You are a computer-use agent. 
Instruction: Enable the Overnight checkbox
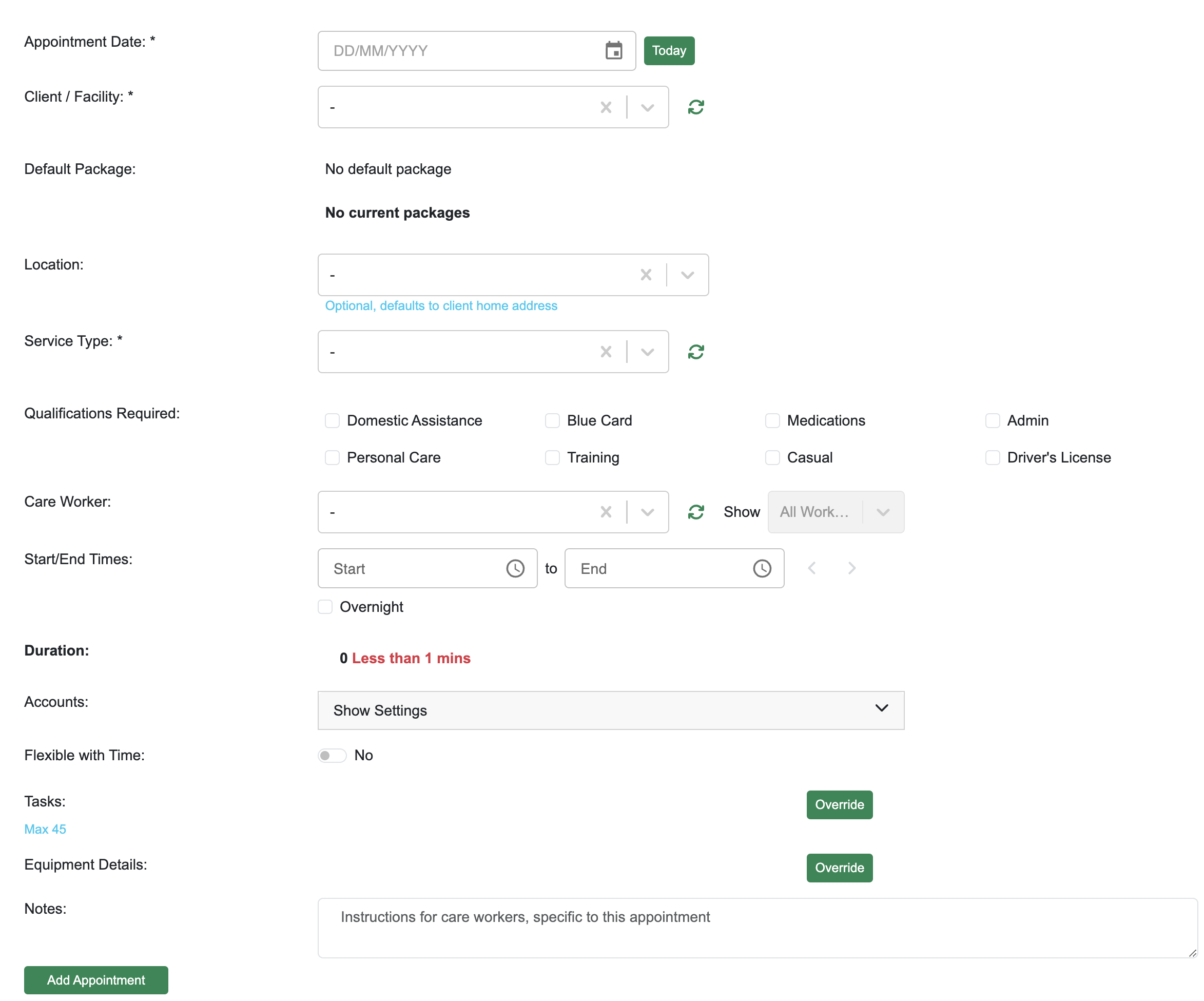(325, 607)
